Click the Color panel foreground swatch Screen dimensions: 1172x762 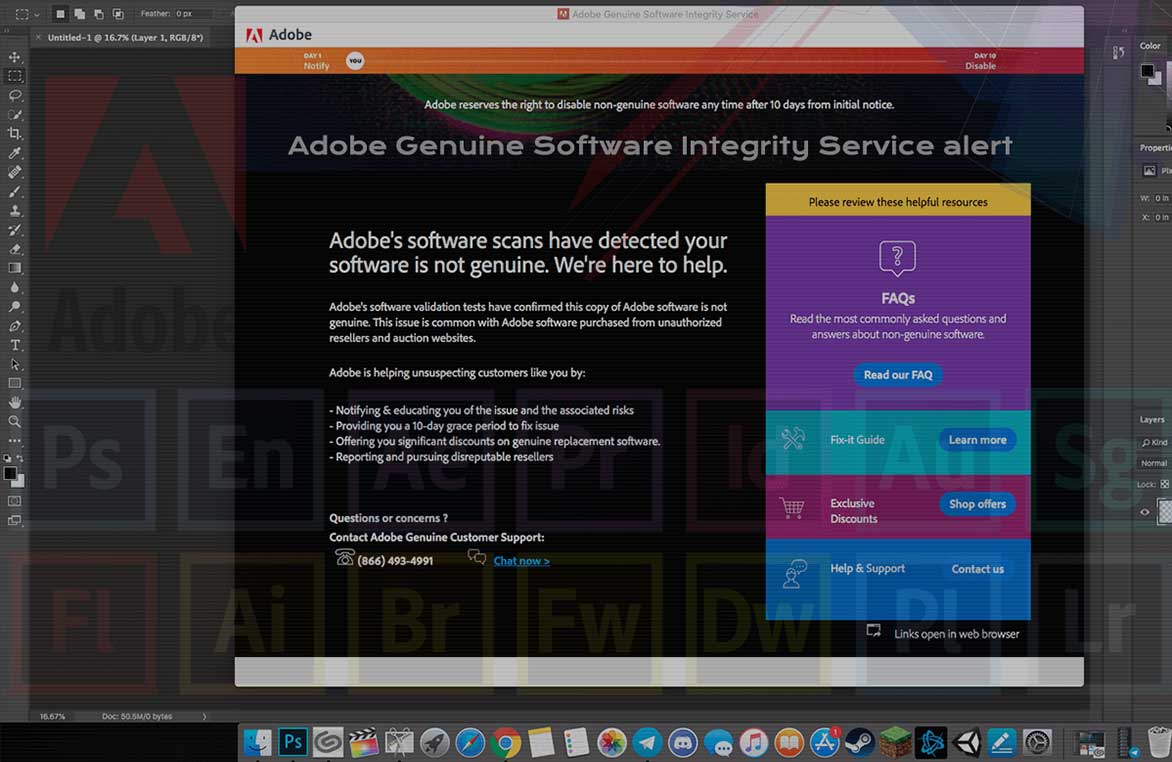[1147, 71]
